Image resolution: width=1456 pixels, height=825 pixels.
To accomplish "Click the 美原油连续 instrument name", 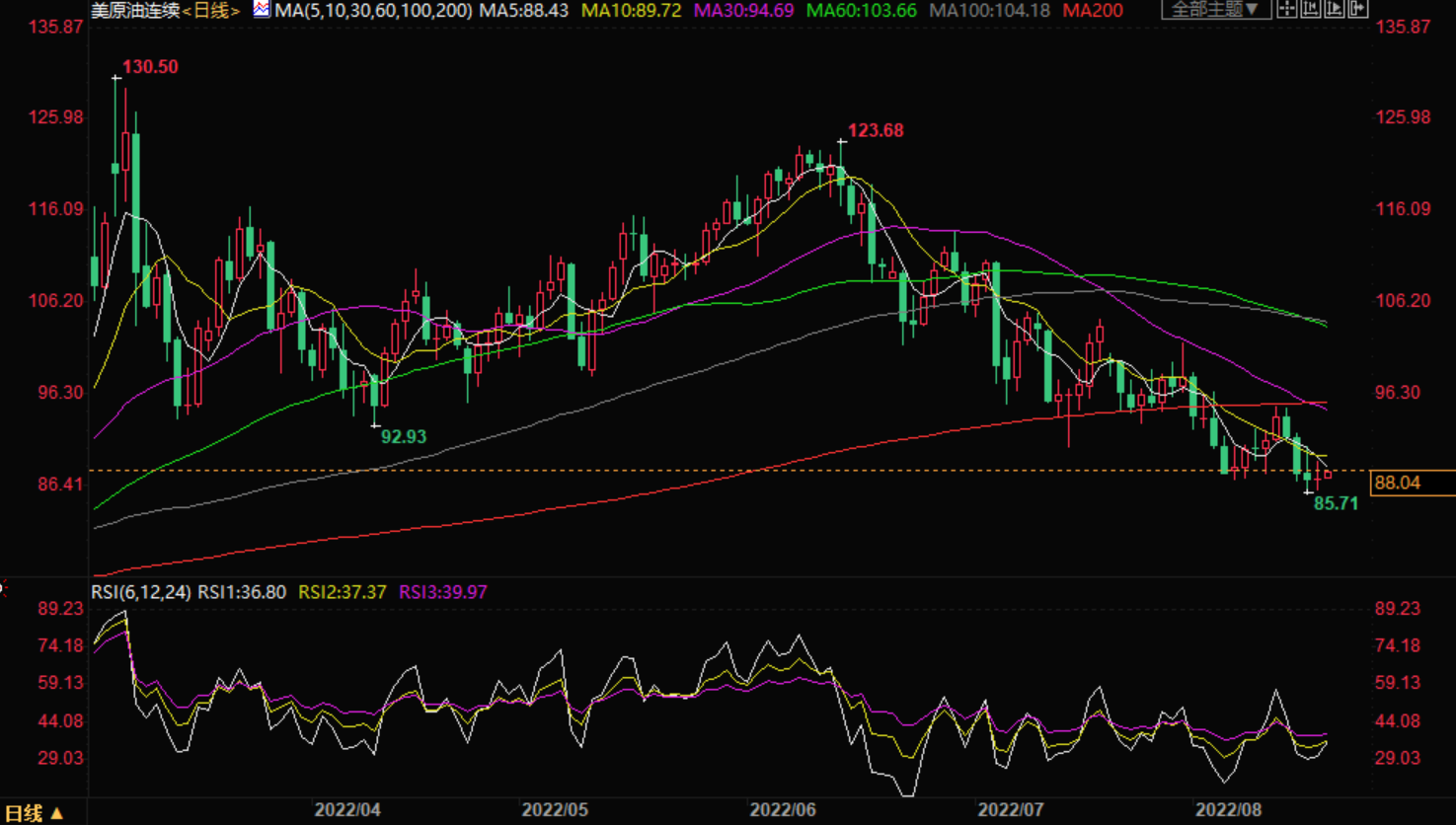I will coord(136,10).
